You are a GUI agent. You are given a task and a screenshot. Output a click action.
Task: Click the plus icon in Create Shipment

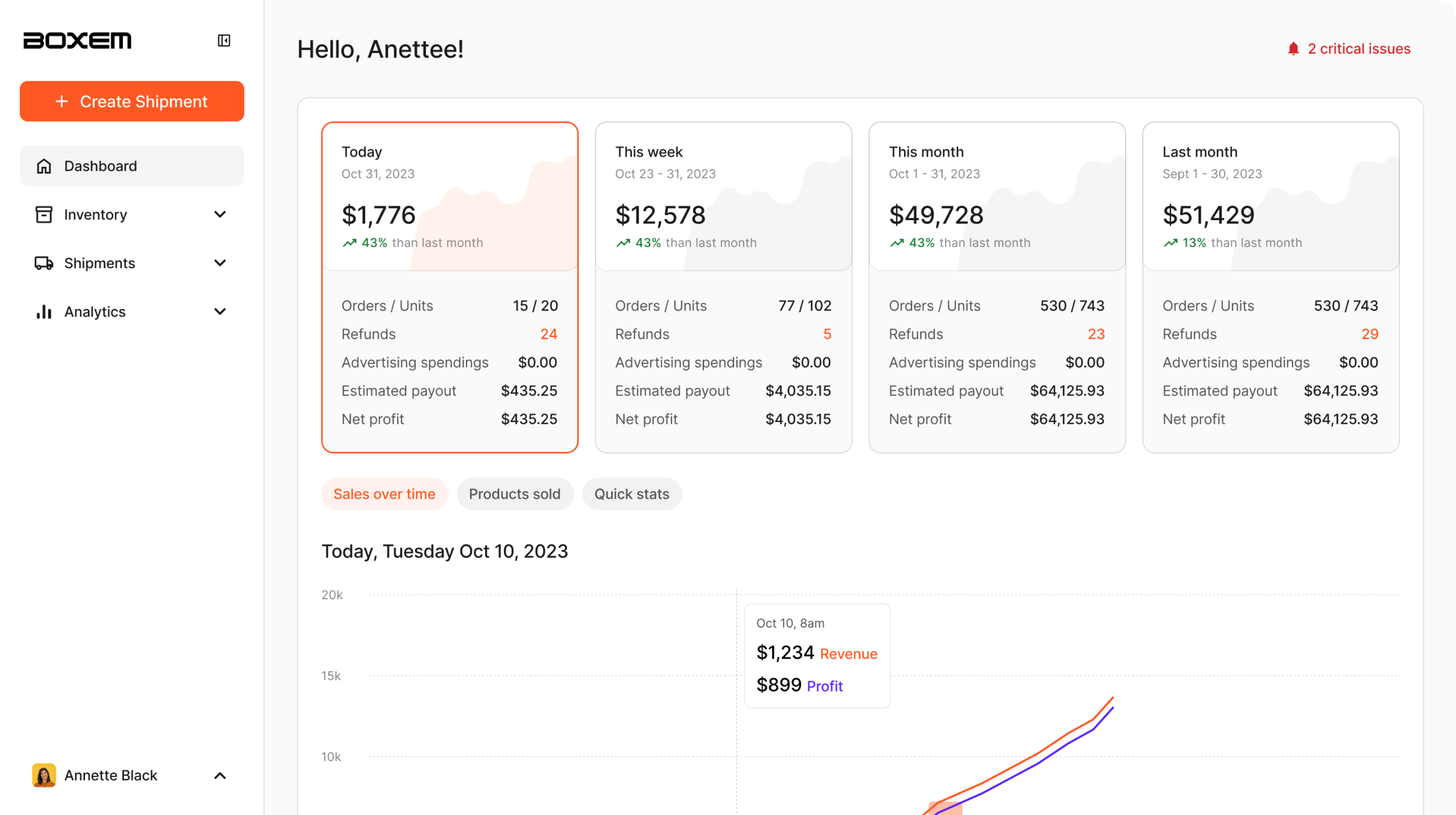61,101
